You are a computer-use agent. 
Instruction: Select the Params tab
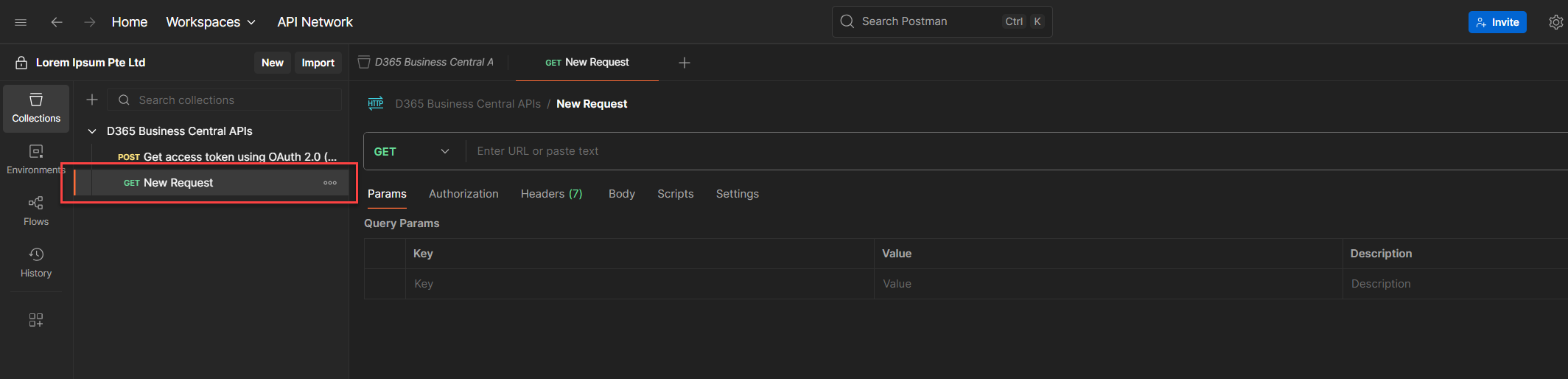[x=387, y=194]
